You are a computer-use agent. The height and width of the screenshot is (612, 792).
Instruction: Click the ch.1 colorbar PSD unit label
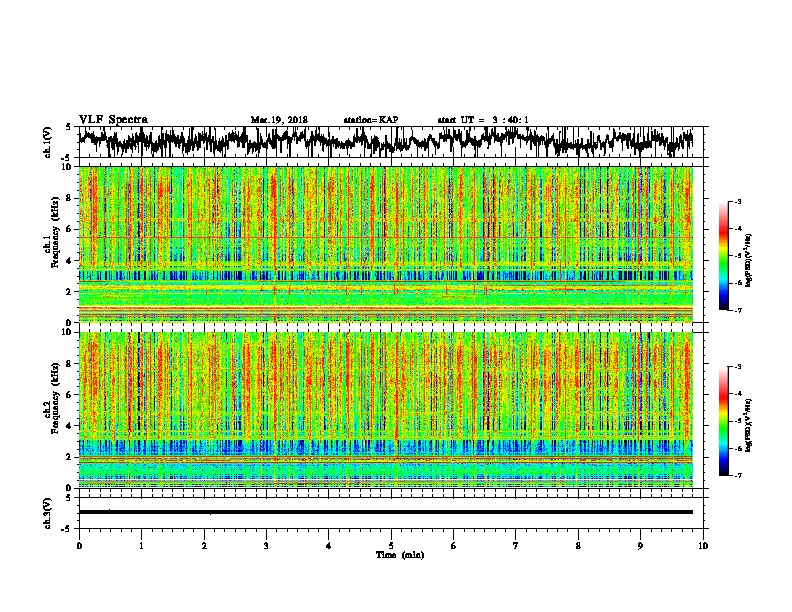(x=749, y=260)
